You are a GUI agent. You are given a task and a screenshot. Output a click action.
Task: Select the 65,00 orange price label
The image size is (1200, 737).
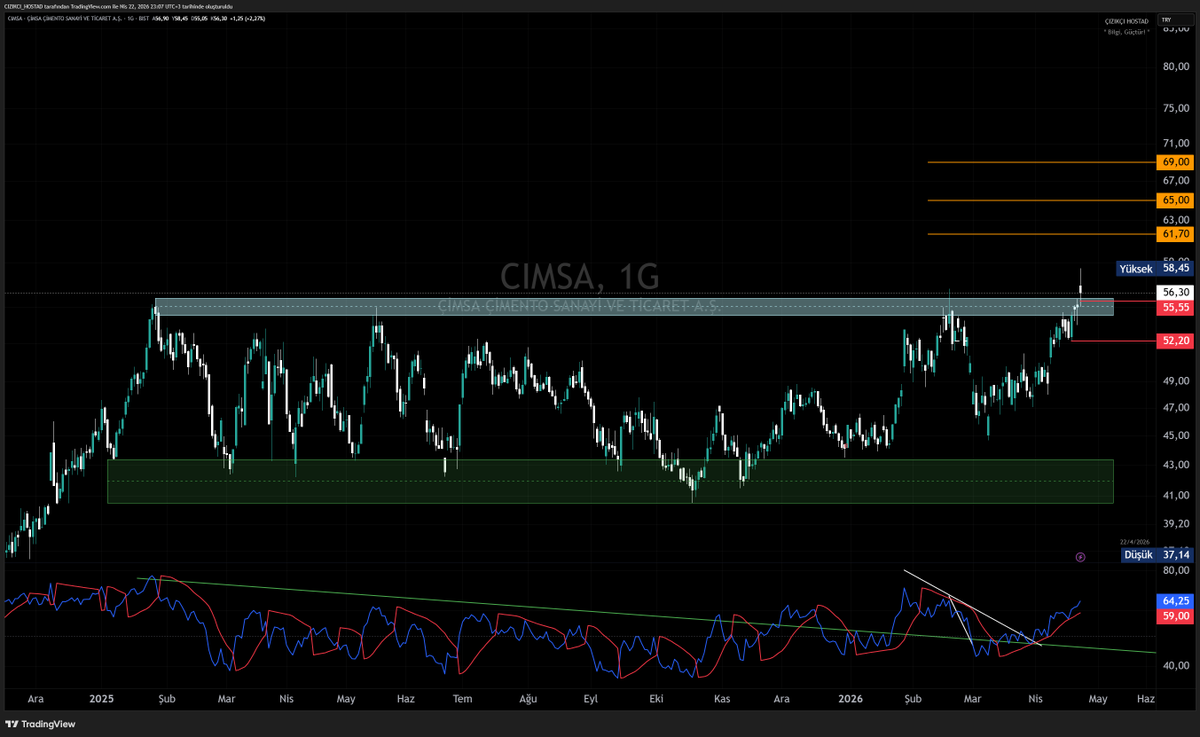[1175, 201]
